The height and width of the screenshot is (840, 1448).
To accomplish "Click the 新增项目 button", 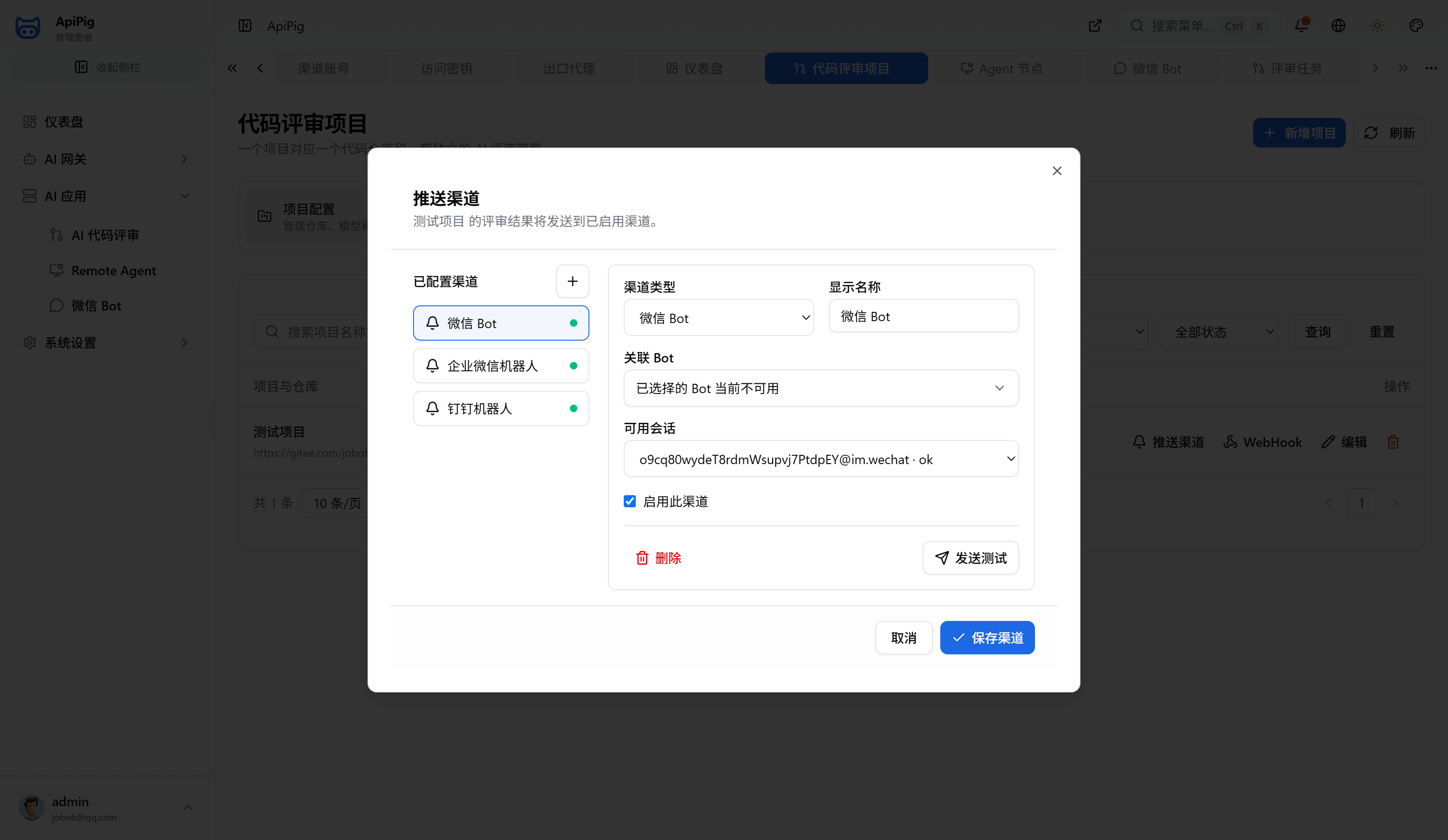I will tap(1299, 133).
